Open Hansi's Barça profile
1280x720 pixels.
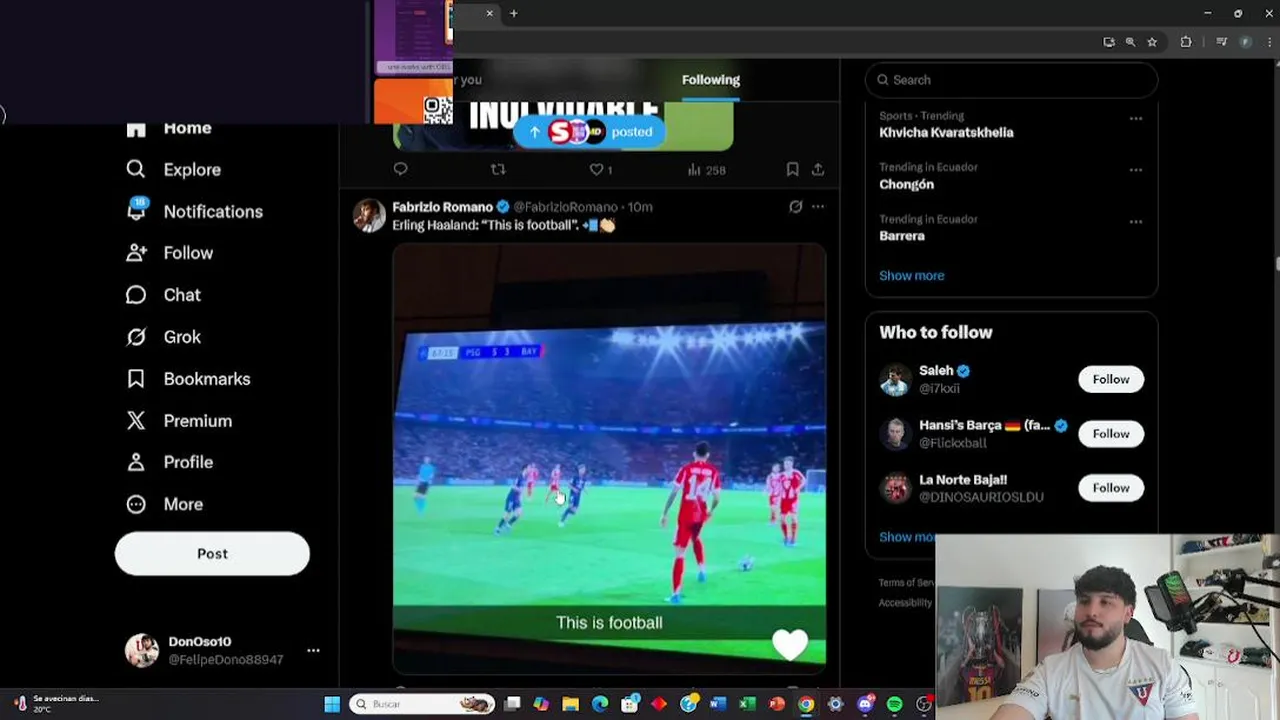tap(984, 425)
